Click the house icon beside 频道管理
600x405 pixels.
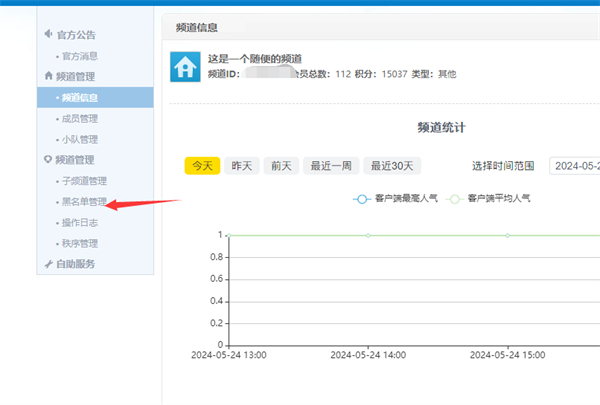coord(48,75)
